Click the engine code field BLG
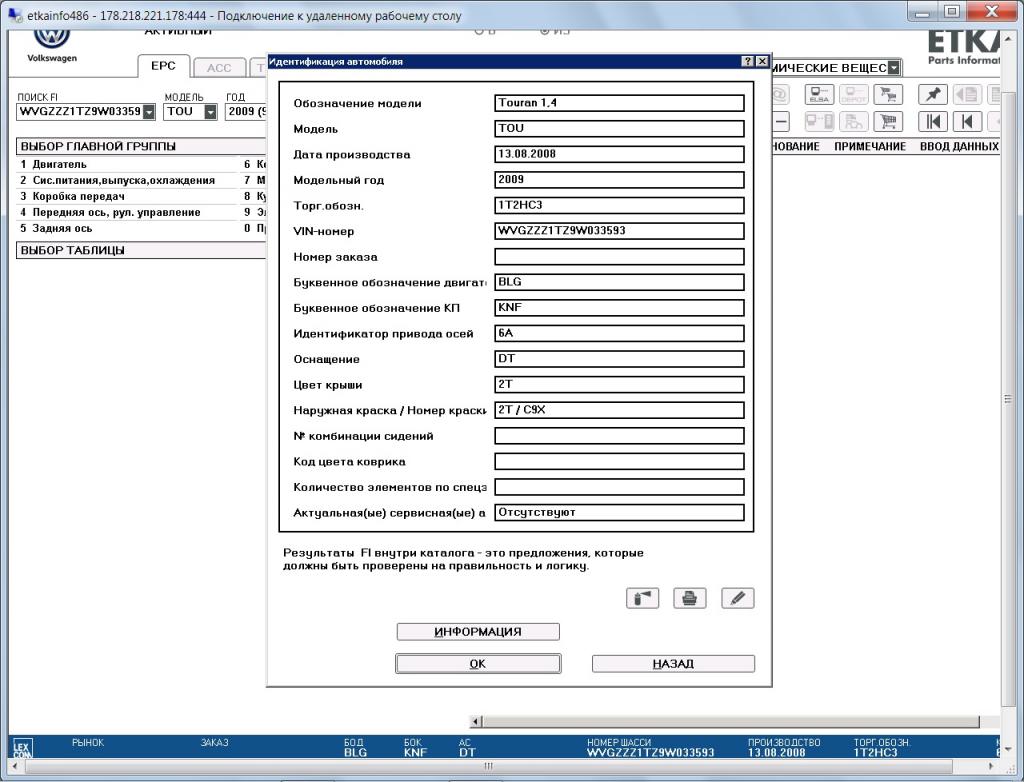This screenshot has width=1024, height=782. click(619, 282)
